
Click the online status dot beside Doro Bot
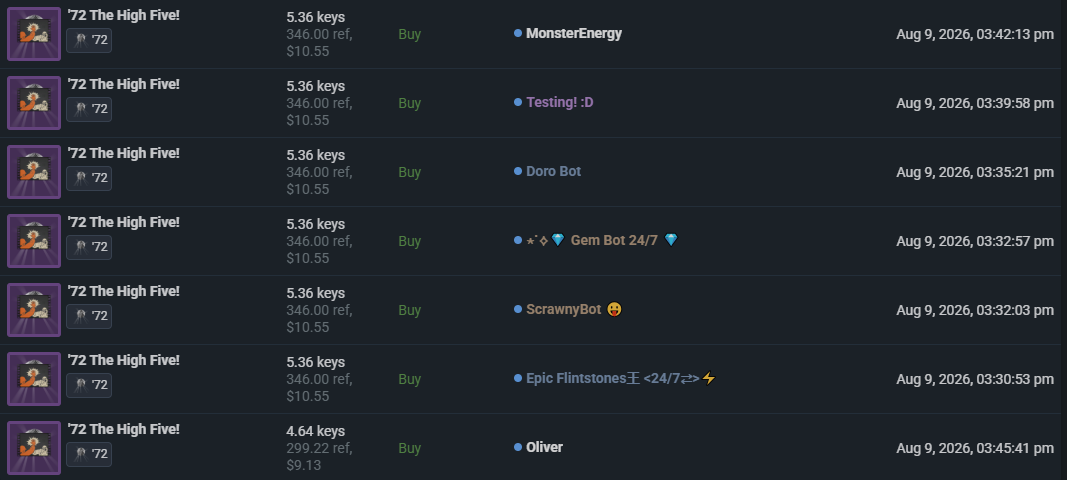[518, 172]
